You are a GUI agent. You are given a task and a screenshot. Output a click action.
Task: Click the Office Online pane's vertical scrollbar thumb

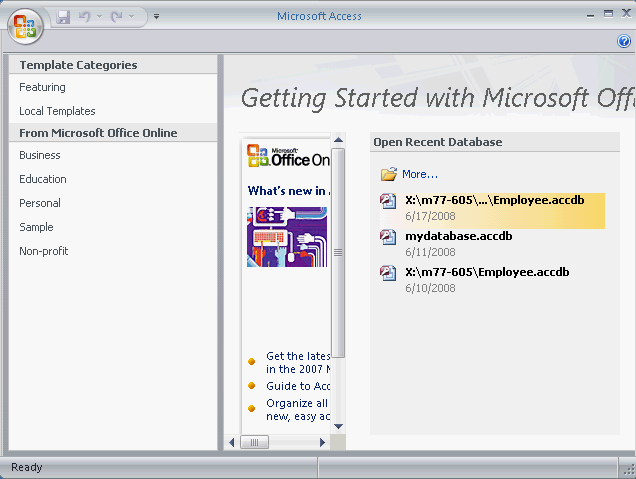click(x=338, y=252)
